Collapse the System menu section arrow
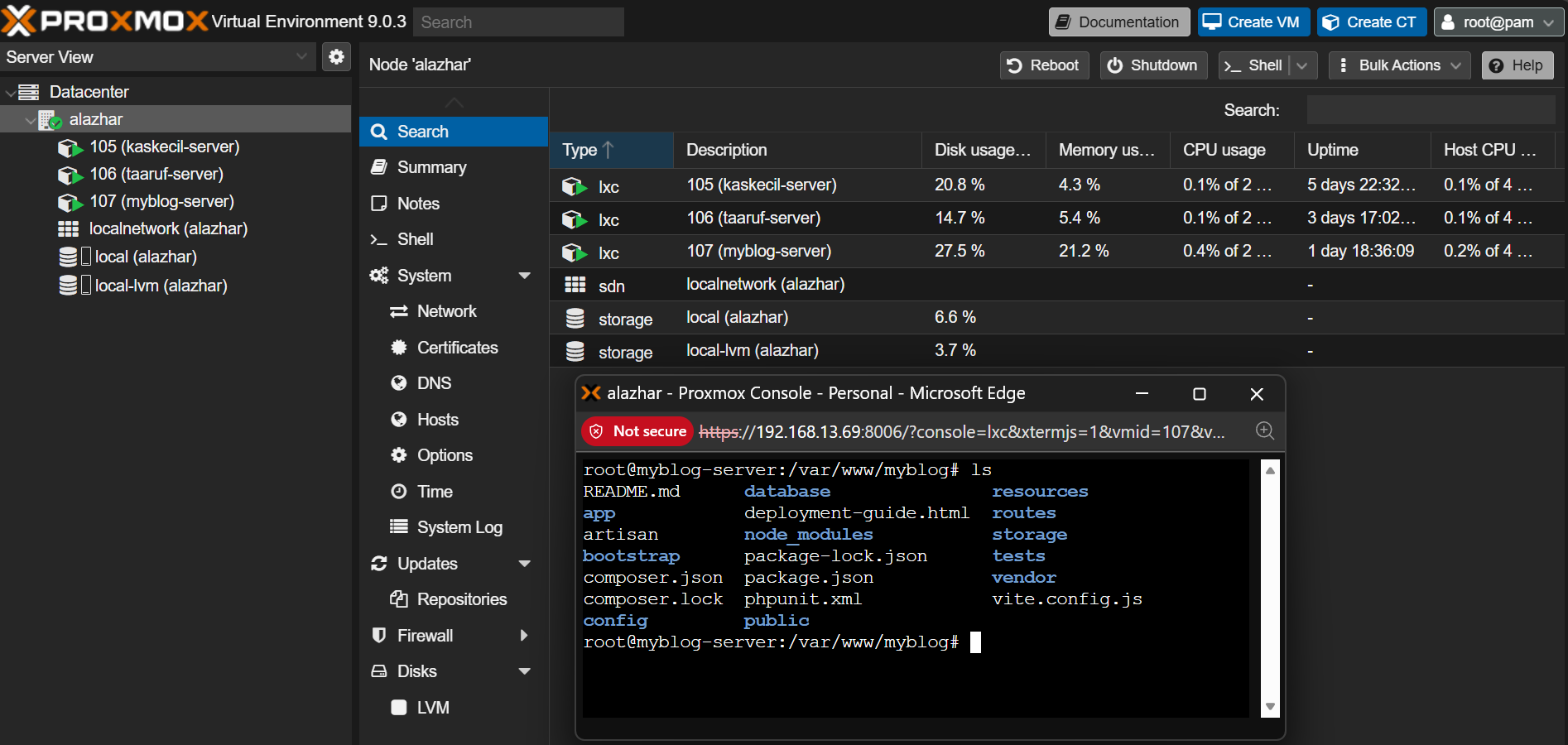The image size is (1568, 745). point(524,276)
